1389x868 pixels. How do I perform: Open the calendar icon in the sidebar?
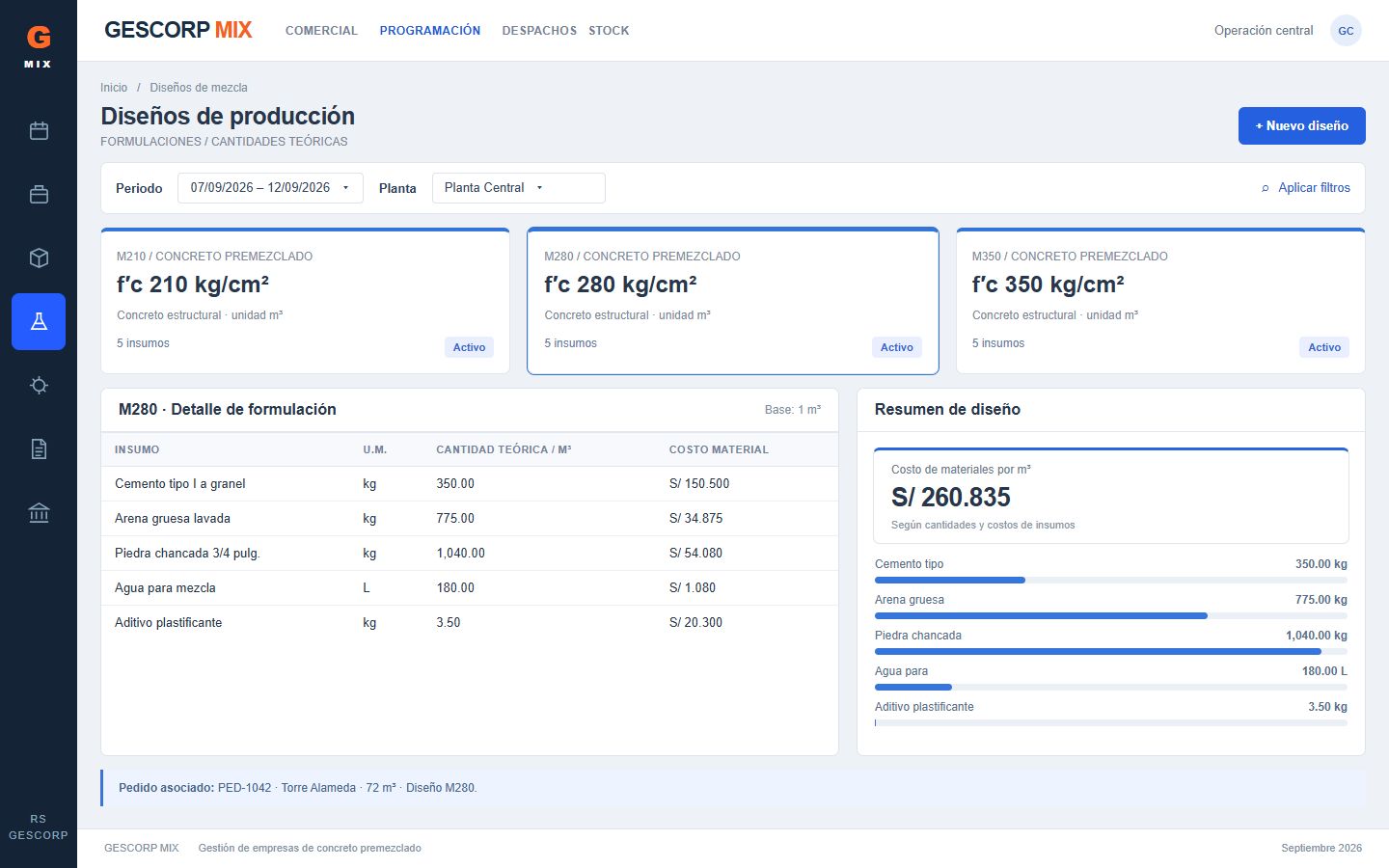tap(39, 131)
